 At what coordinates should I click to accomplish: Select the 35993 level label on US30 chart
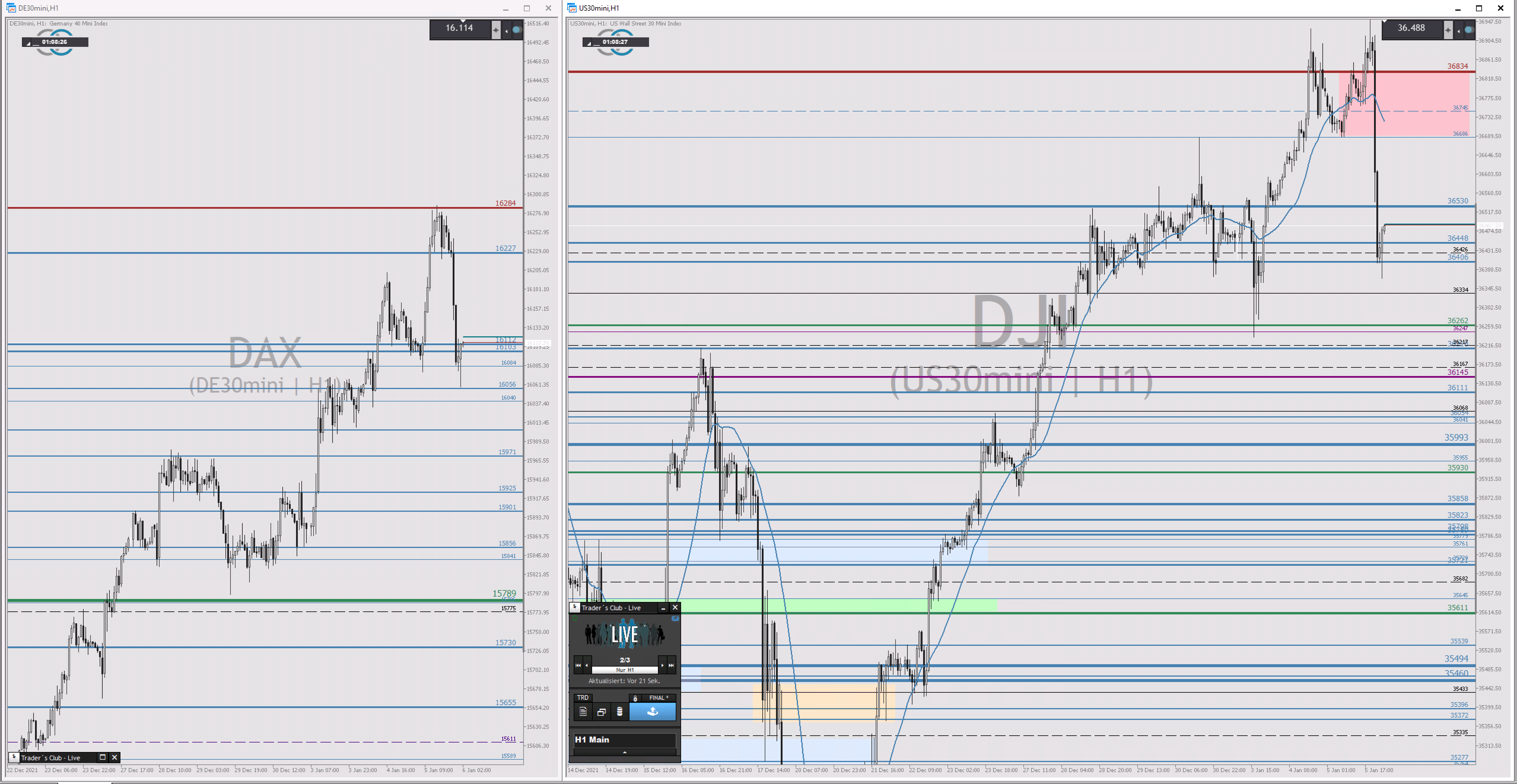point(1456,437)
